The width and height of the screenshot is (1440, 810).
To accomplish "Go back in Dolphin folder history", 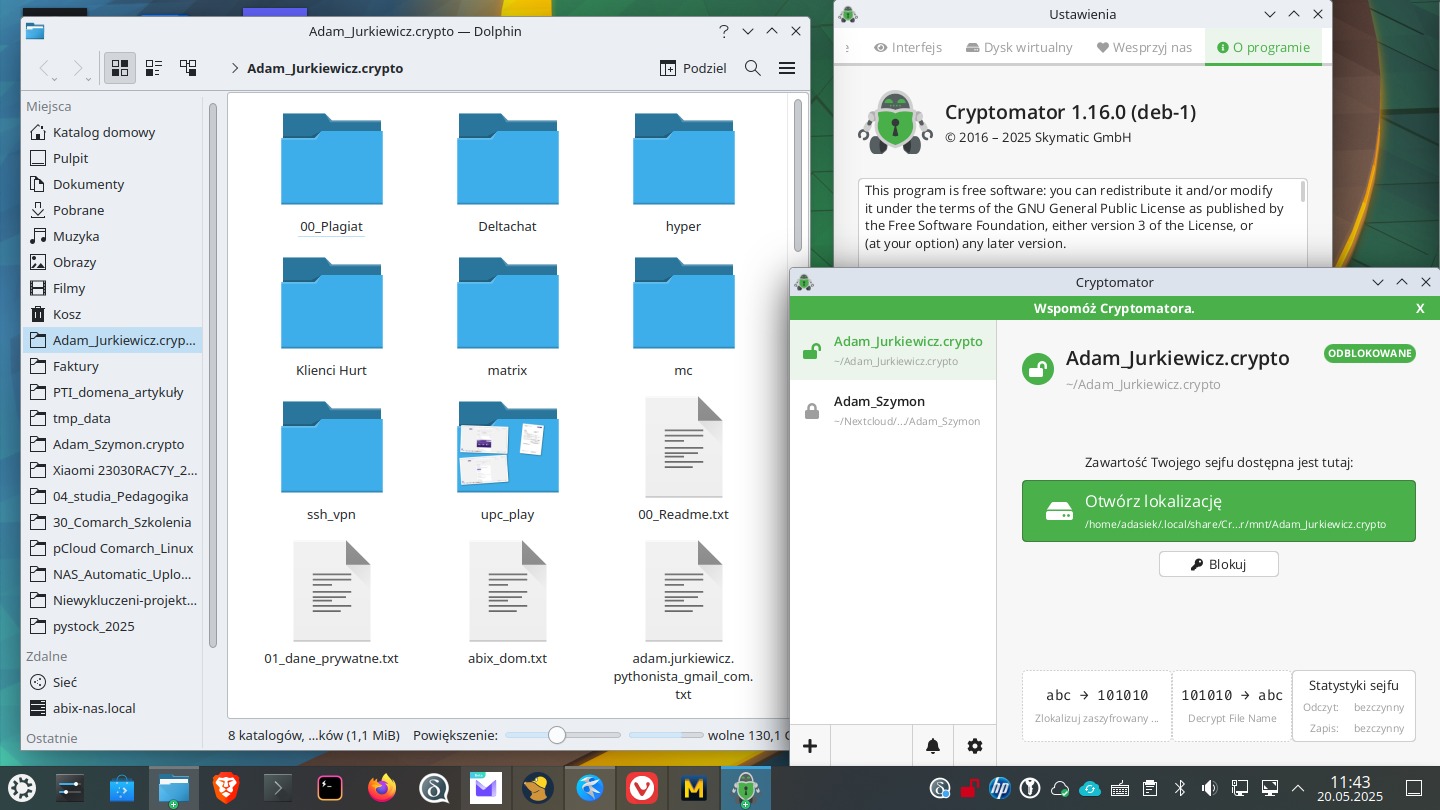I will [x=44, y=68].
